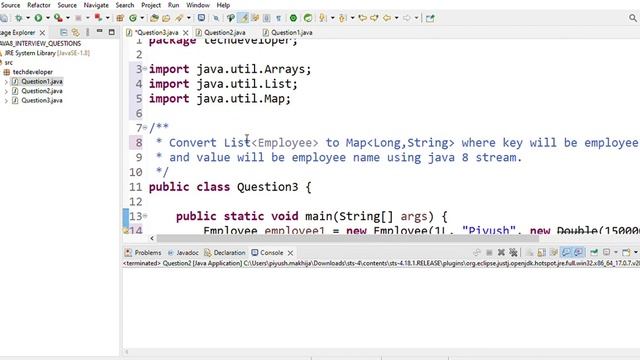Click the editor horizontal scrollbar
Viewport: 640px width, 360px height.
(348, 238)
